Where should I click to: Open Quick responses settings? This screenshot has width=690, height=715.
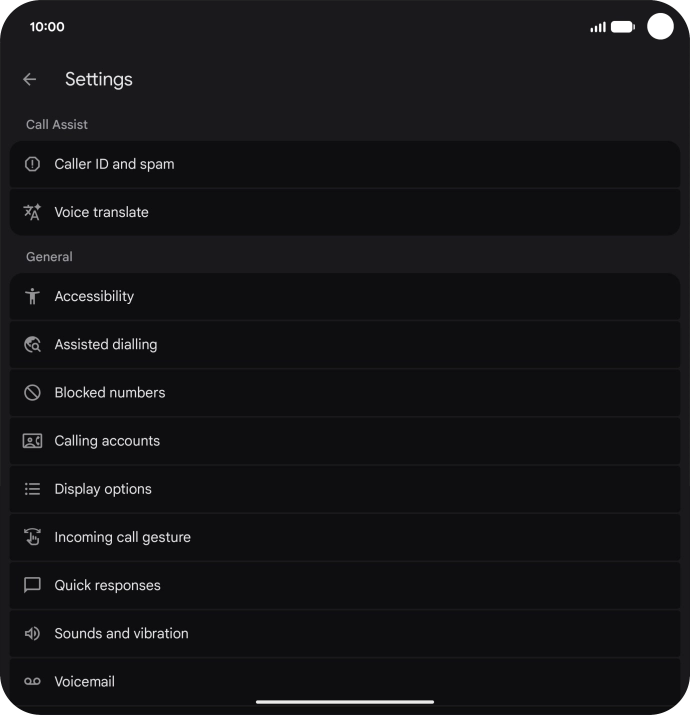pos(344,585)
